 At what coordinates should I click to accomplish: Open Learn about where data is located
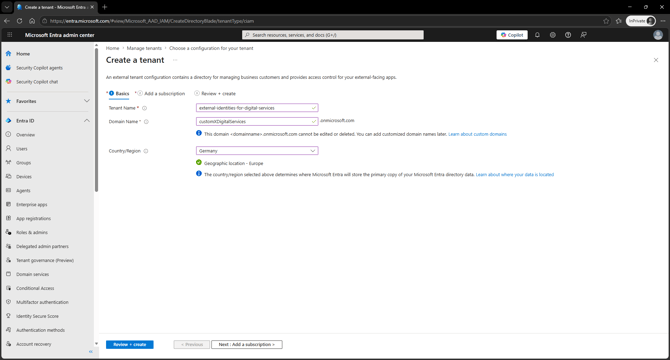514,175
